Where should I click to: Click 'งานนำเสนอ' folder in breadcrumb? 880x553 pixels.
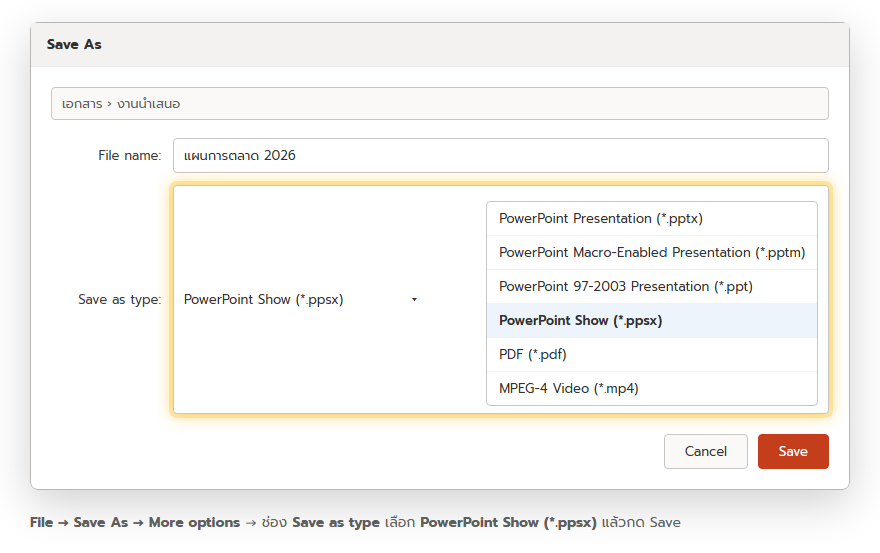(148, 104)
